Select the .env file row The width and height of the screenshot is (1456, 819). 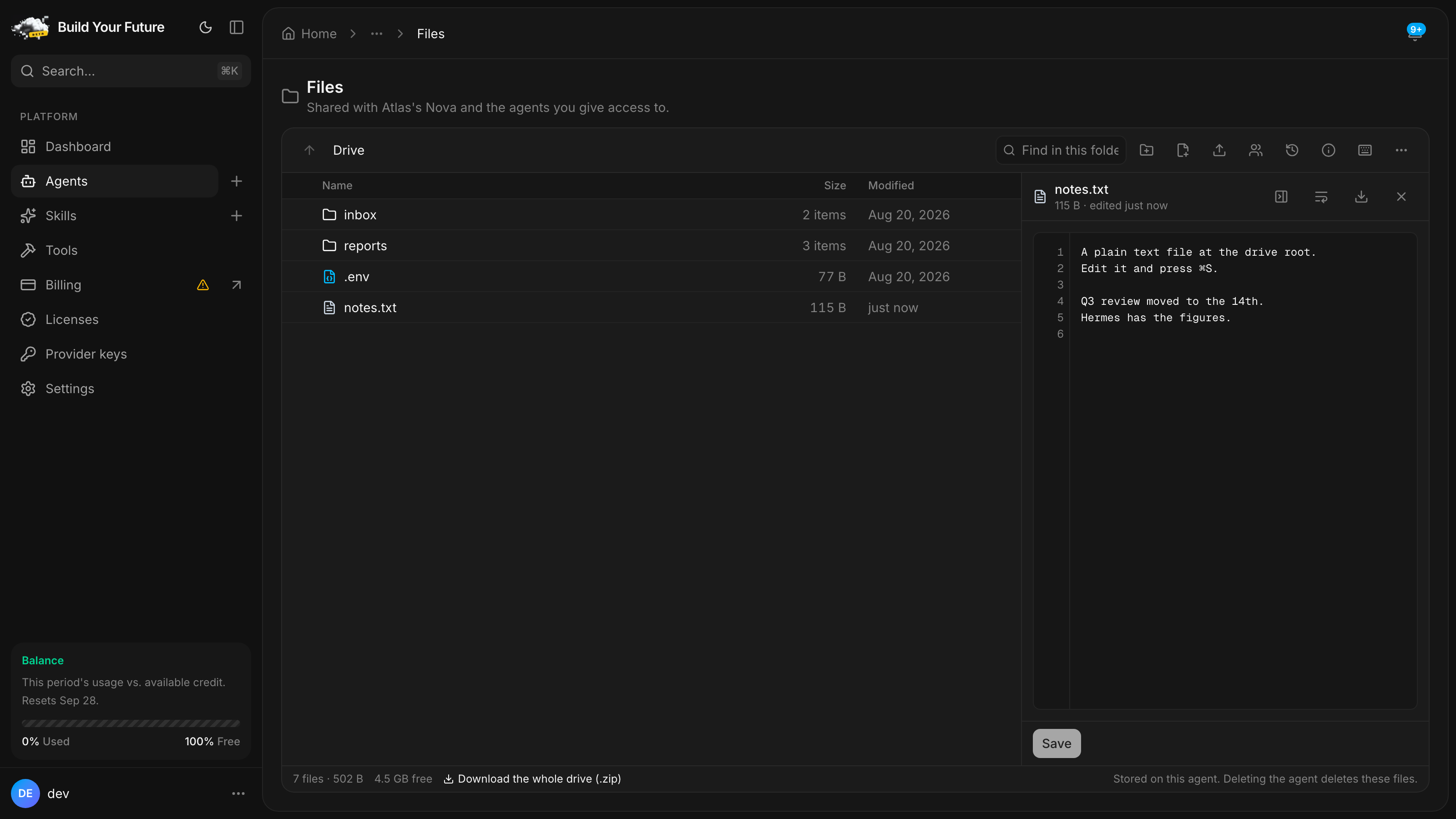pyautogui.click(x=652, y=276)
